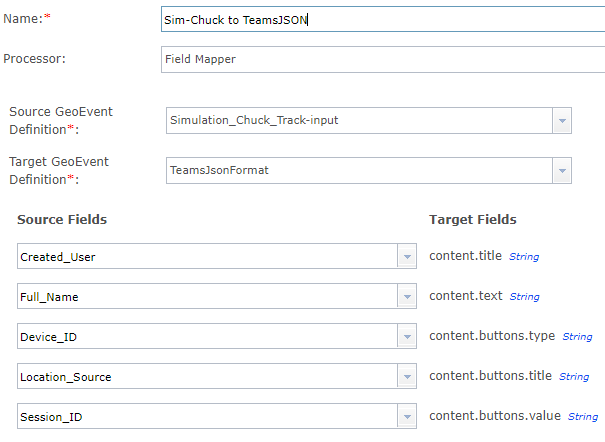Open the Target GeoEvent Definition dropdown arrow
This screenshot has height=442, width=605.
(x=561, y=170)
